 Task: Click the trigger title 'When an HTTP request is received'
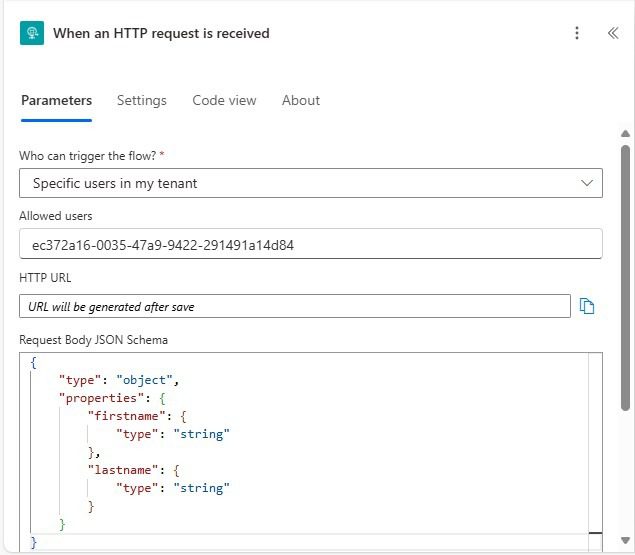coord(161,33)
